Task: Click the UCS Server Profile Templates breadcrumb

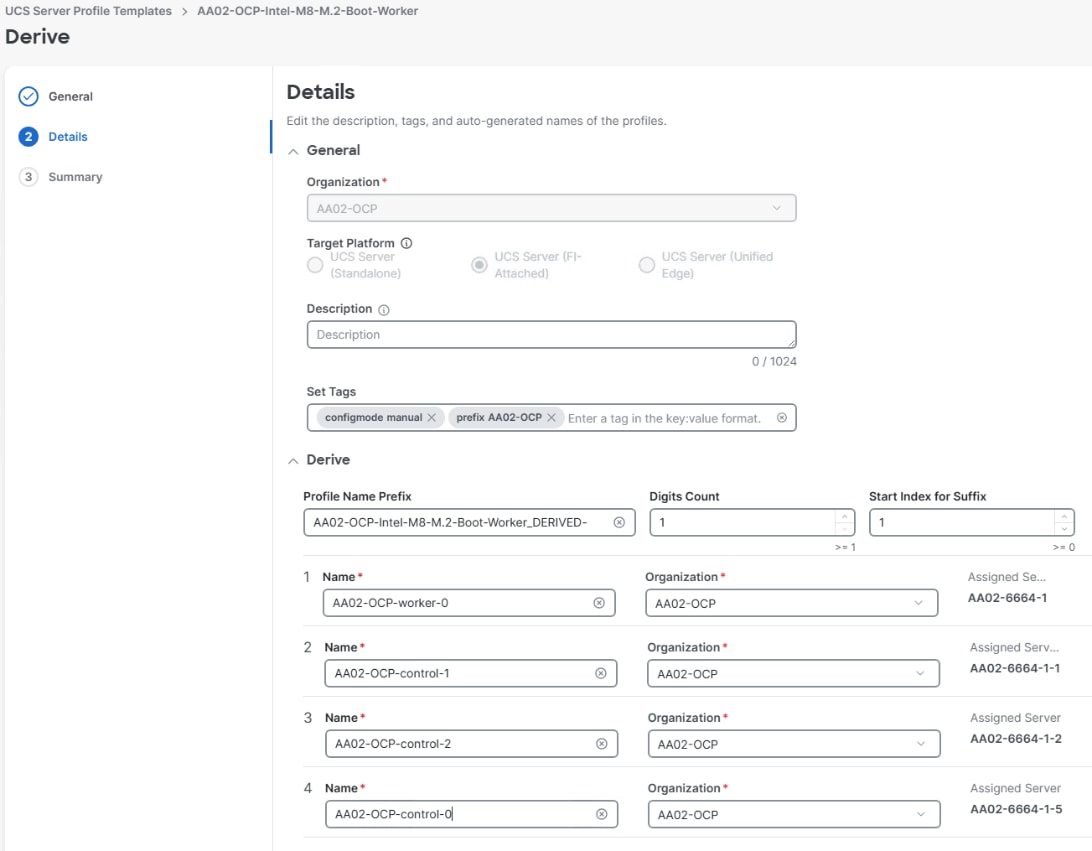Action: (88, 11)
